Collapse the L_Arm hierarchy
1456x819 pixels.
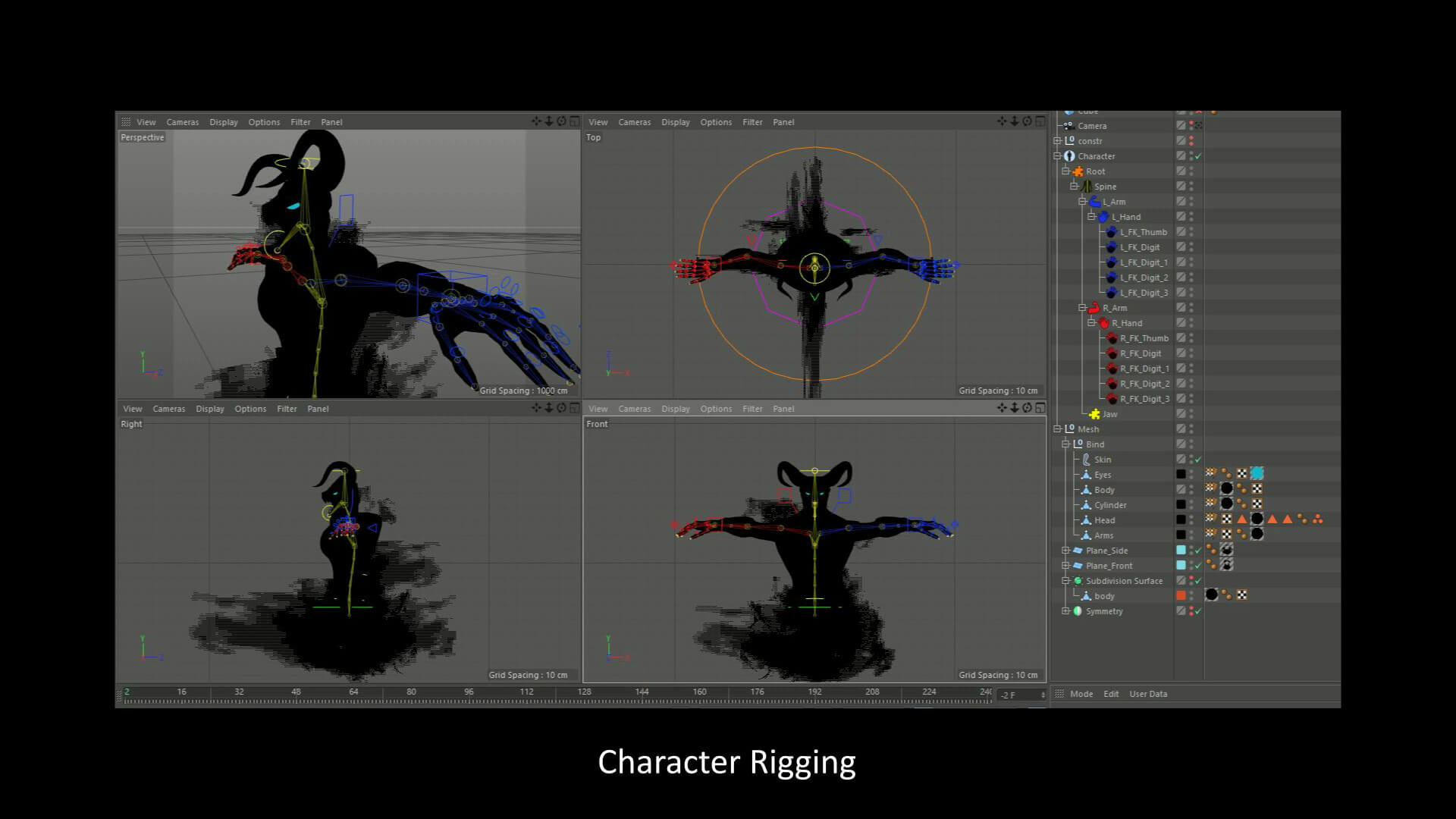[x=1082, y=202]
